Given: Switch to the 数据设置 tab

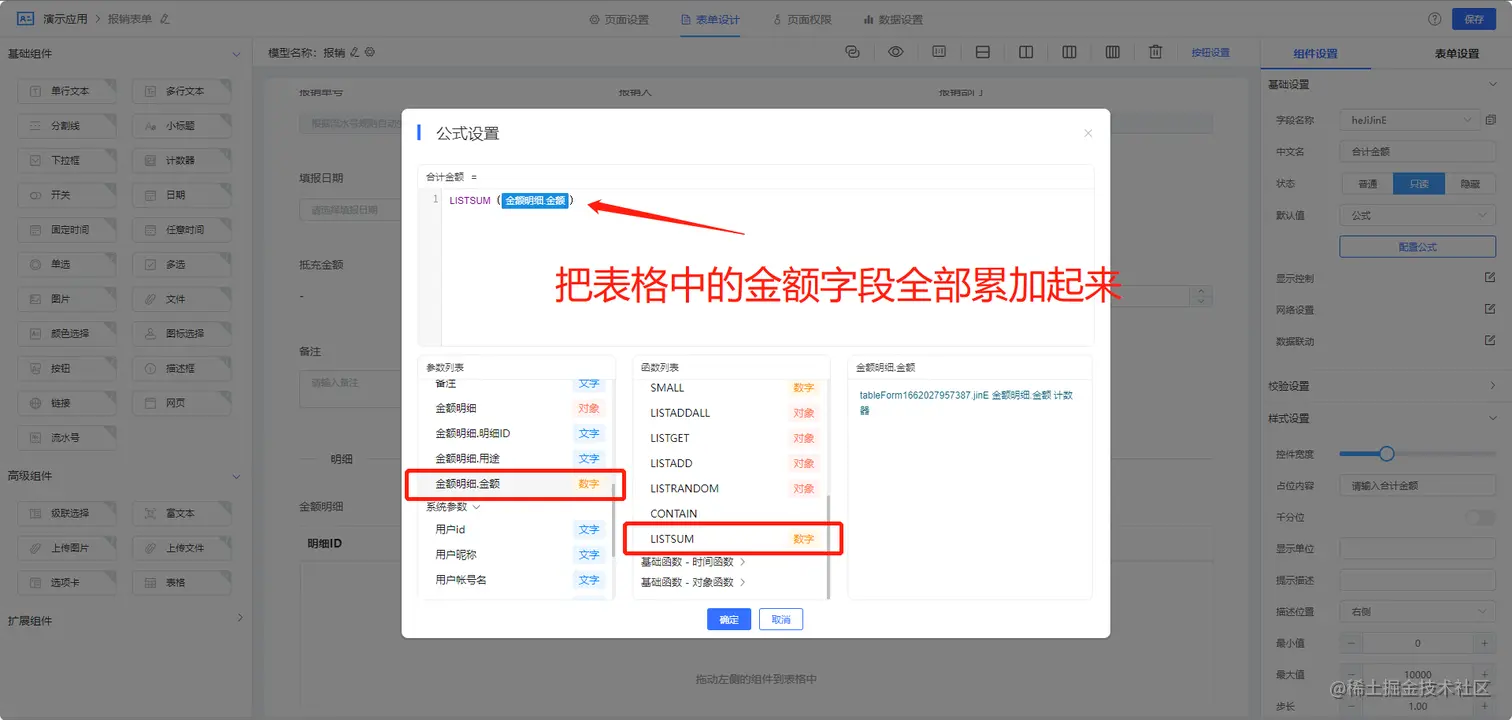Looking at the screenshot, I should pos(893,20).
